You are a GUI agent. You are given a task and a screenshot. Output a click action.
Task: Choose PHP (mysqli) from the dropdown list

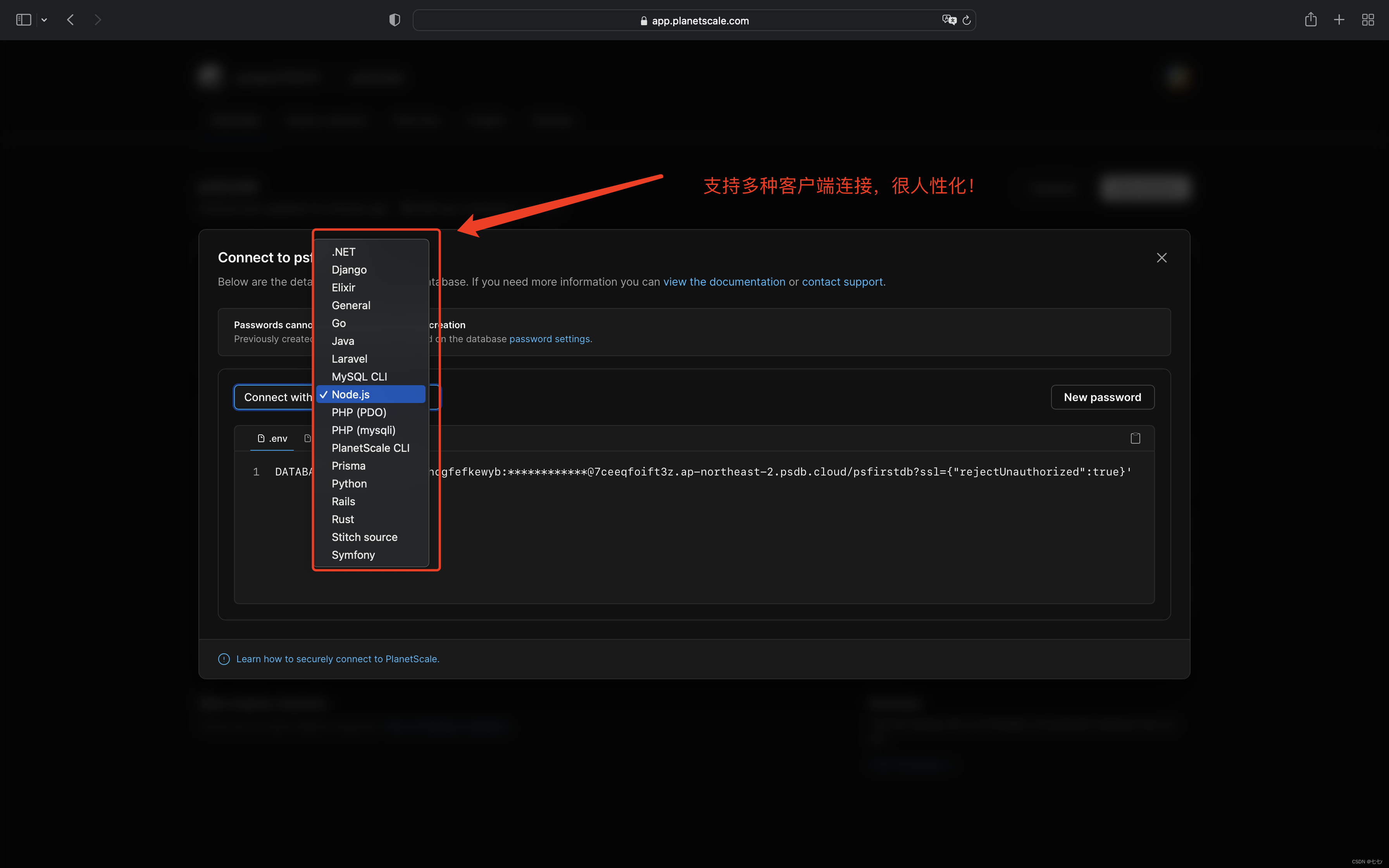(371, 429)
